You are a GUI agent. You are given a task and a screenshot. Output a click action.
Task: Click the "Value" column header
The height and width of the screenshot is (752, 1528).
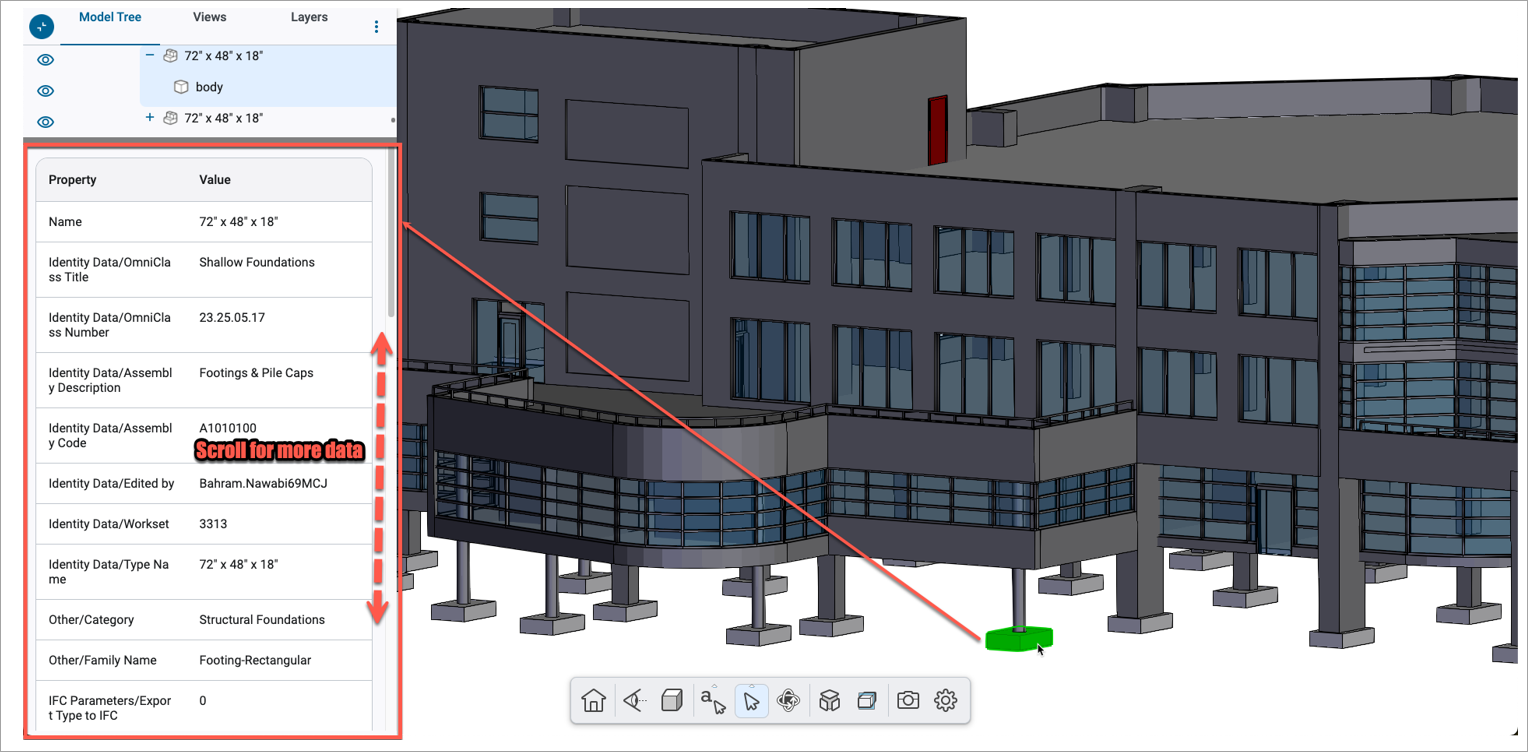[215, 180]
